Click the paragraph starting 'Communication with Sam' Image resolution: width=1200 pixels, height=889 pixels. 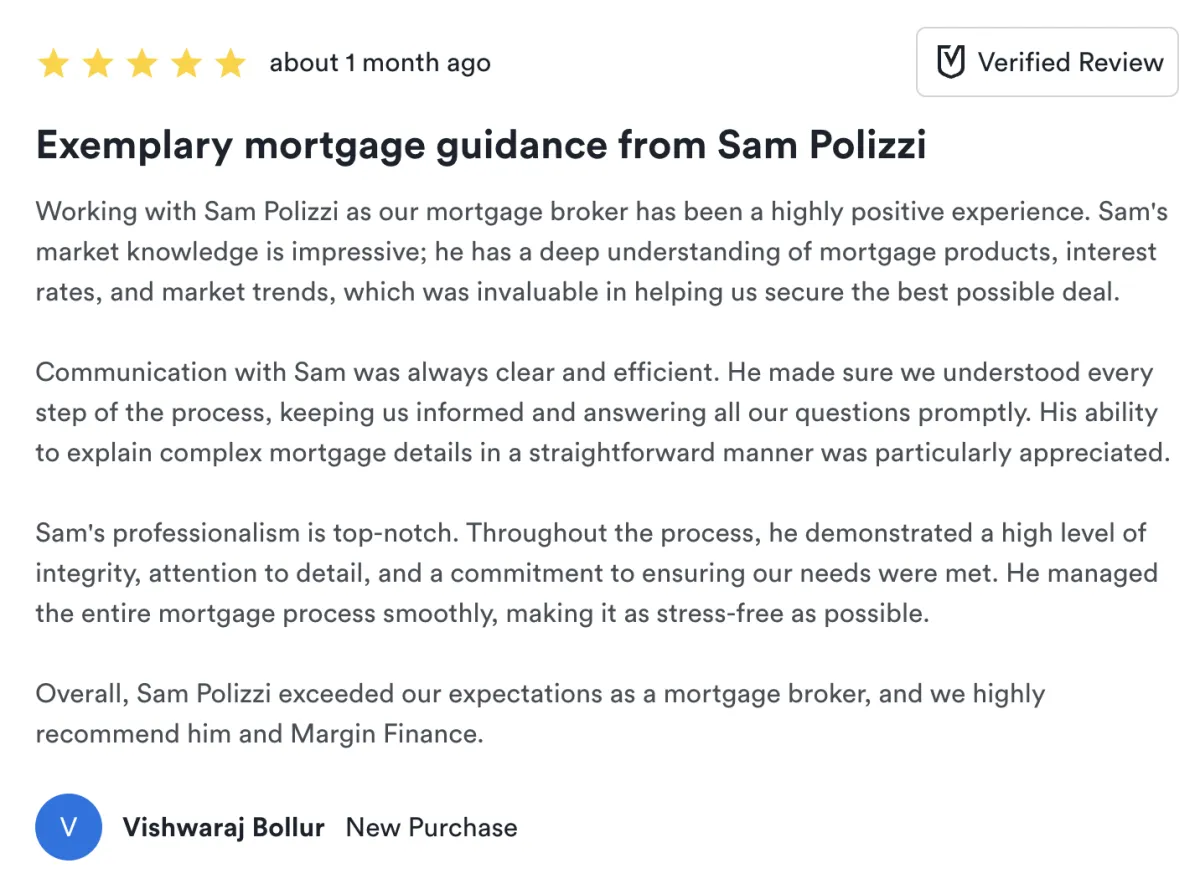(x=600, y=412)
